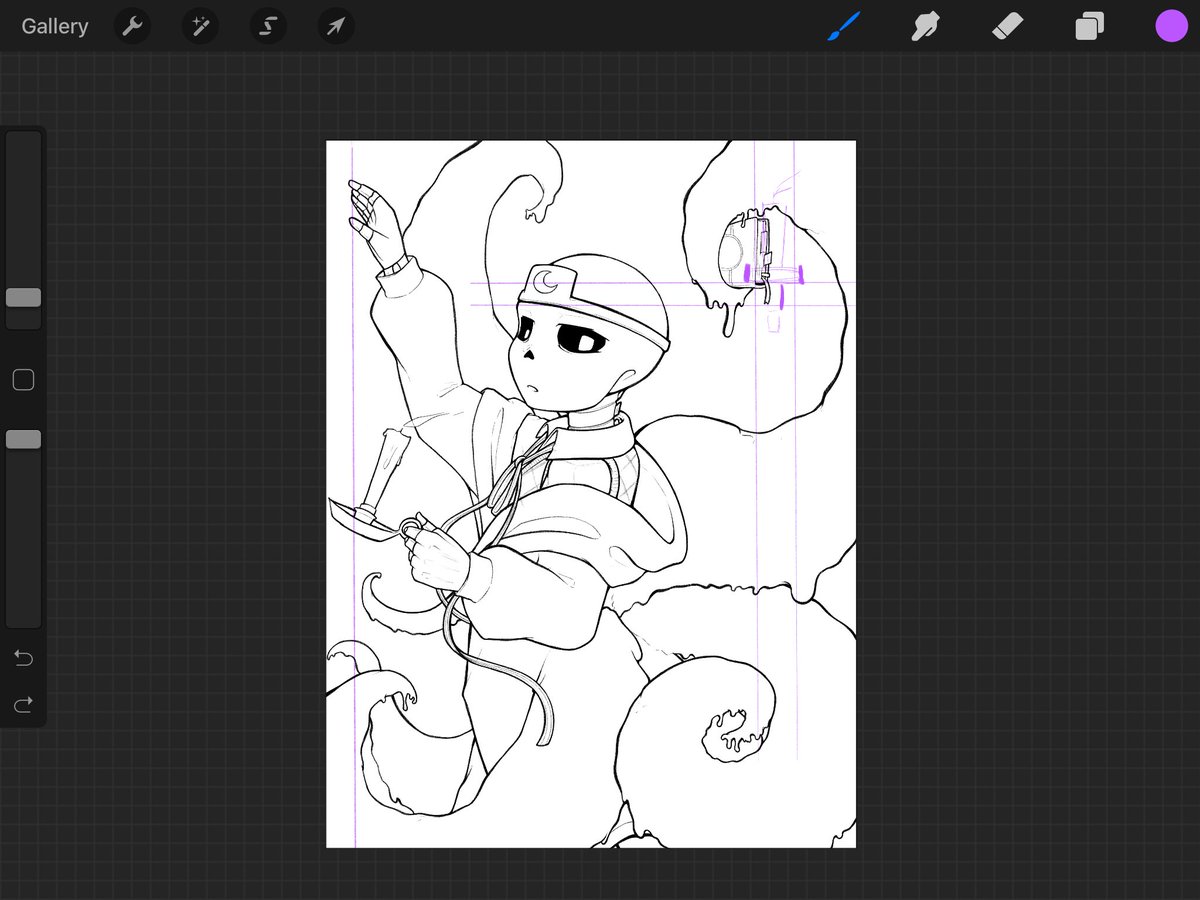The height and width of the screenshot is (900, 1200).
Task: Undo the last stroke
Action: tap(23, 658)
